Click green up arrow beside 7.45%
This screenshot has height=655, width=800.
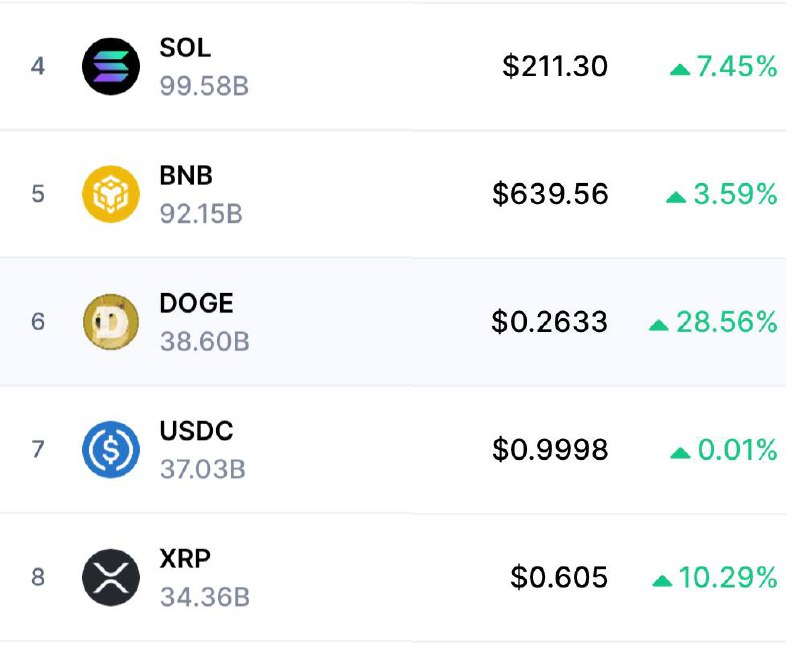(680, 69)
